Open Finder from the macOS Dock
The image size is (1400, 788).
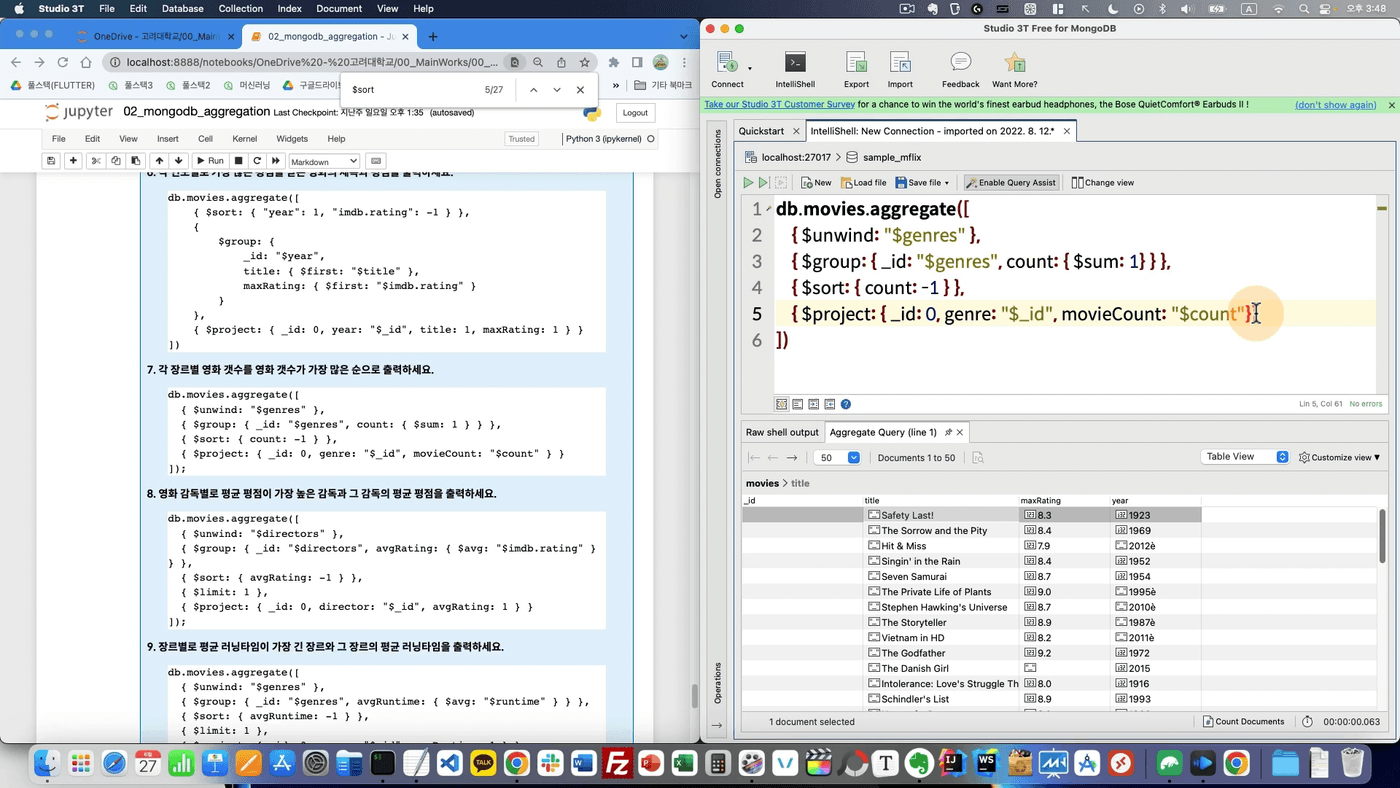click(46, 764)
